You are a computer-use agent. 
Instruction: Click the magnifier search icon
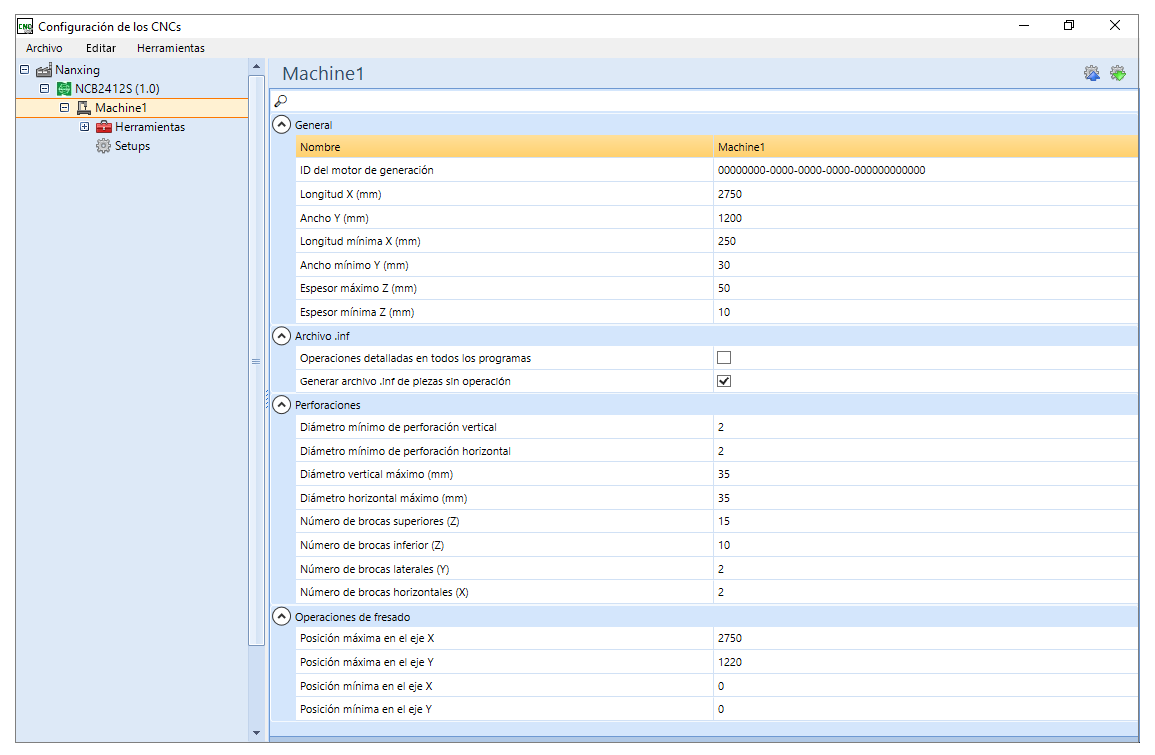pos(281,100)
